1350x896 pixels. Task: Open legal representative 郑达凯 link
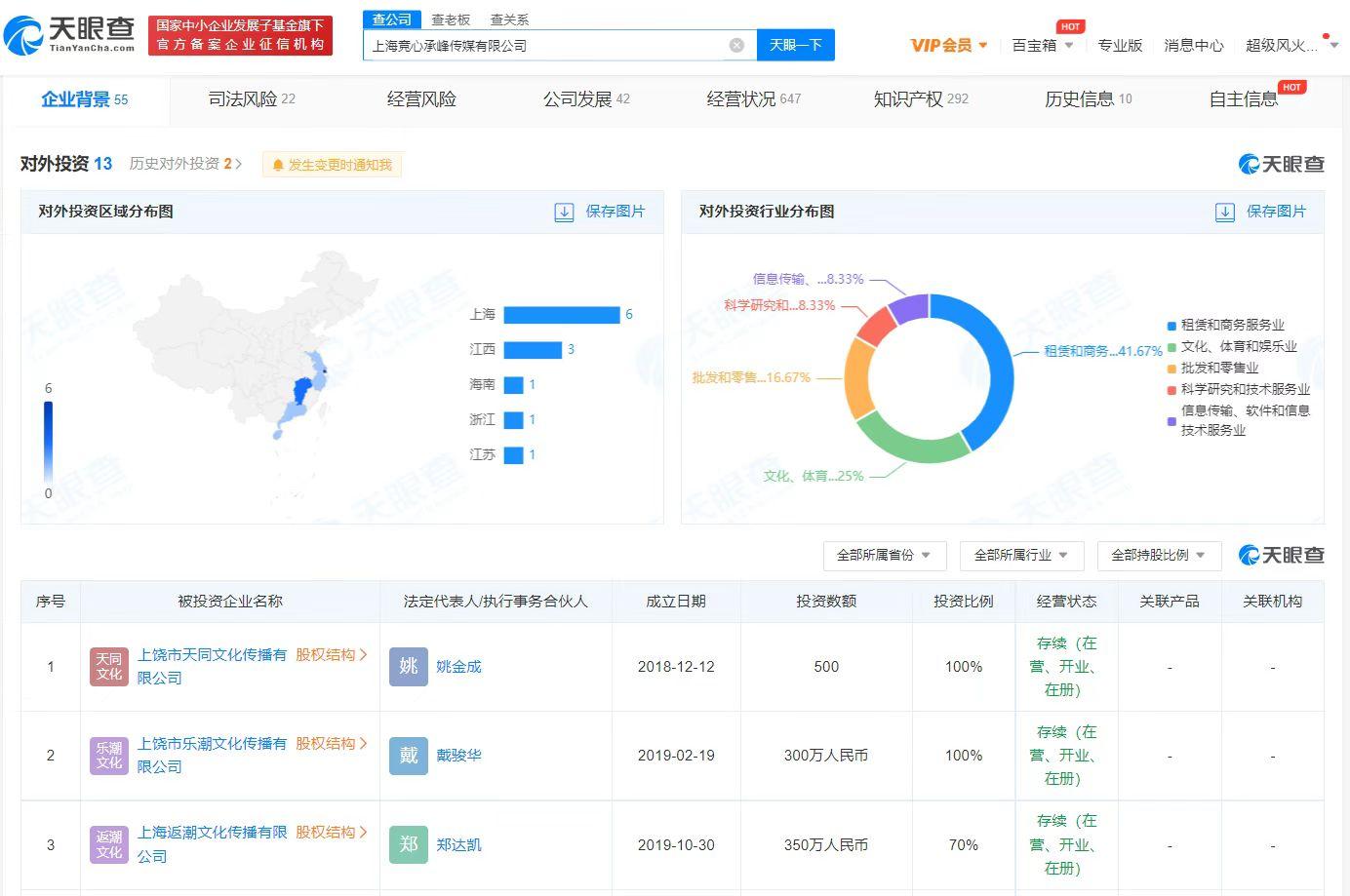458,844
